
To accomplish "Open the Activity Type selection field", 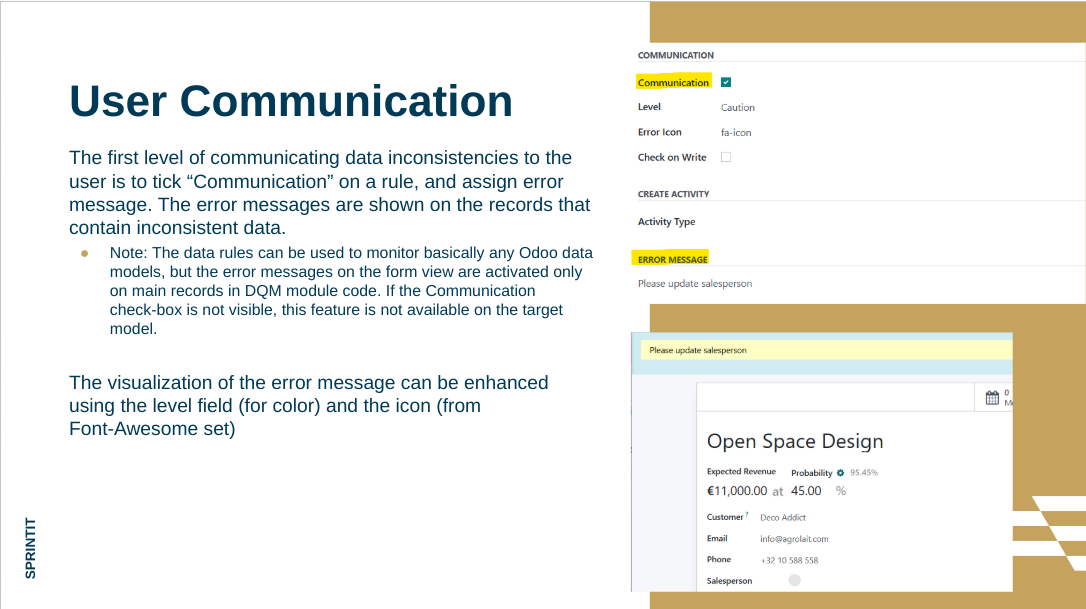I will pos(780,222).
